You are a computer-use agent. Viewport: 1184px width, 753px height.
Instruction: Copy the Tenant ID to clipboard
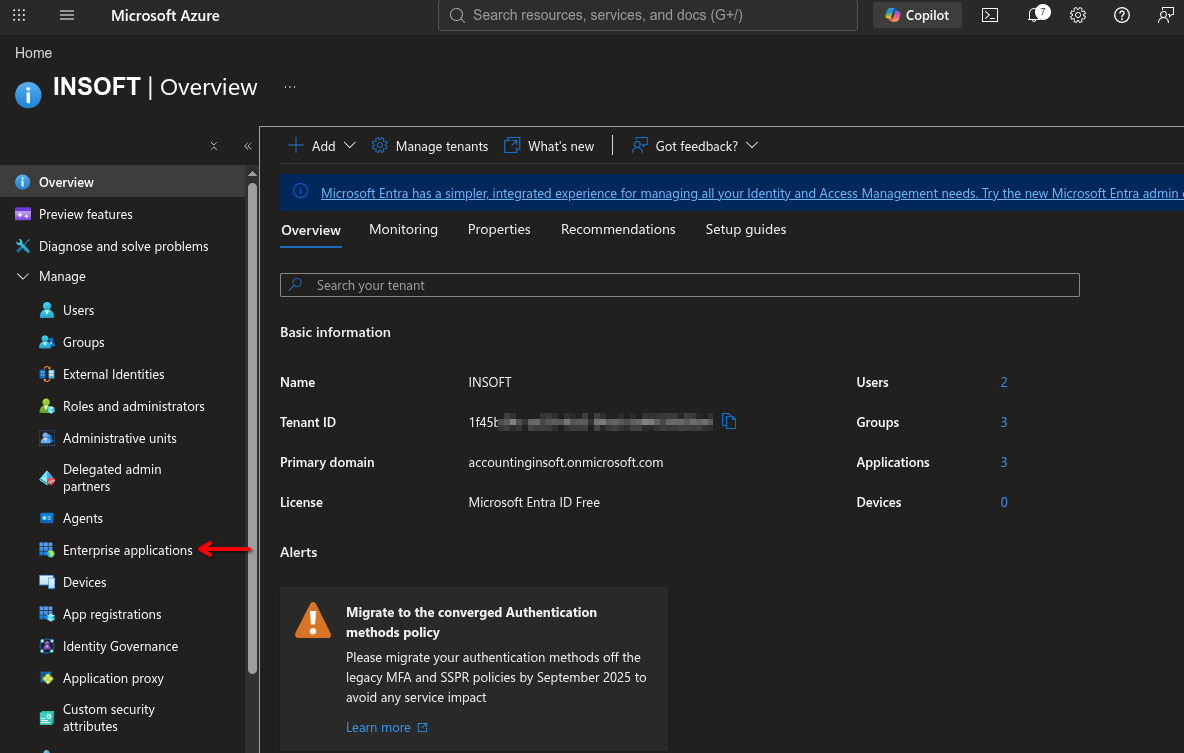[729, 421]
